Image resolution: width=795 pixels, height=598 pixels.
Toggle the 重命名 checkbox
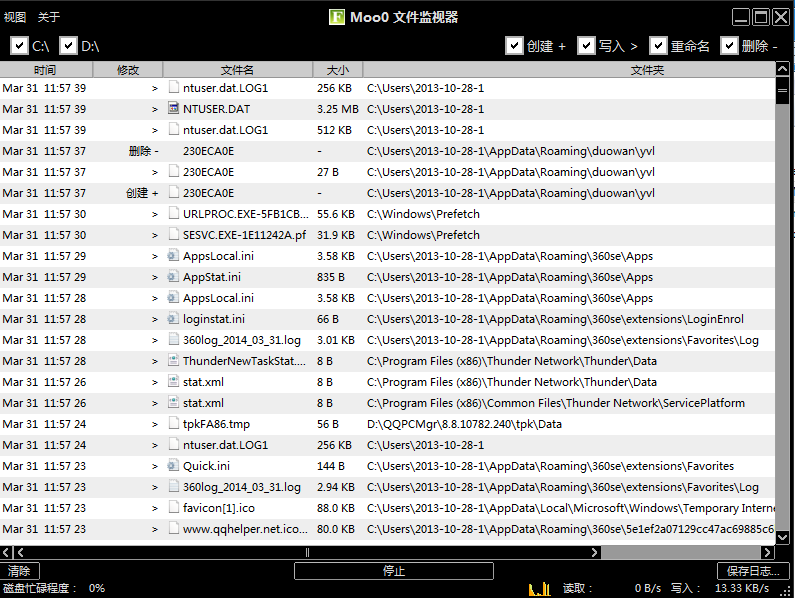coord(658,46)
